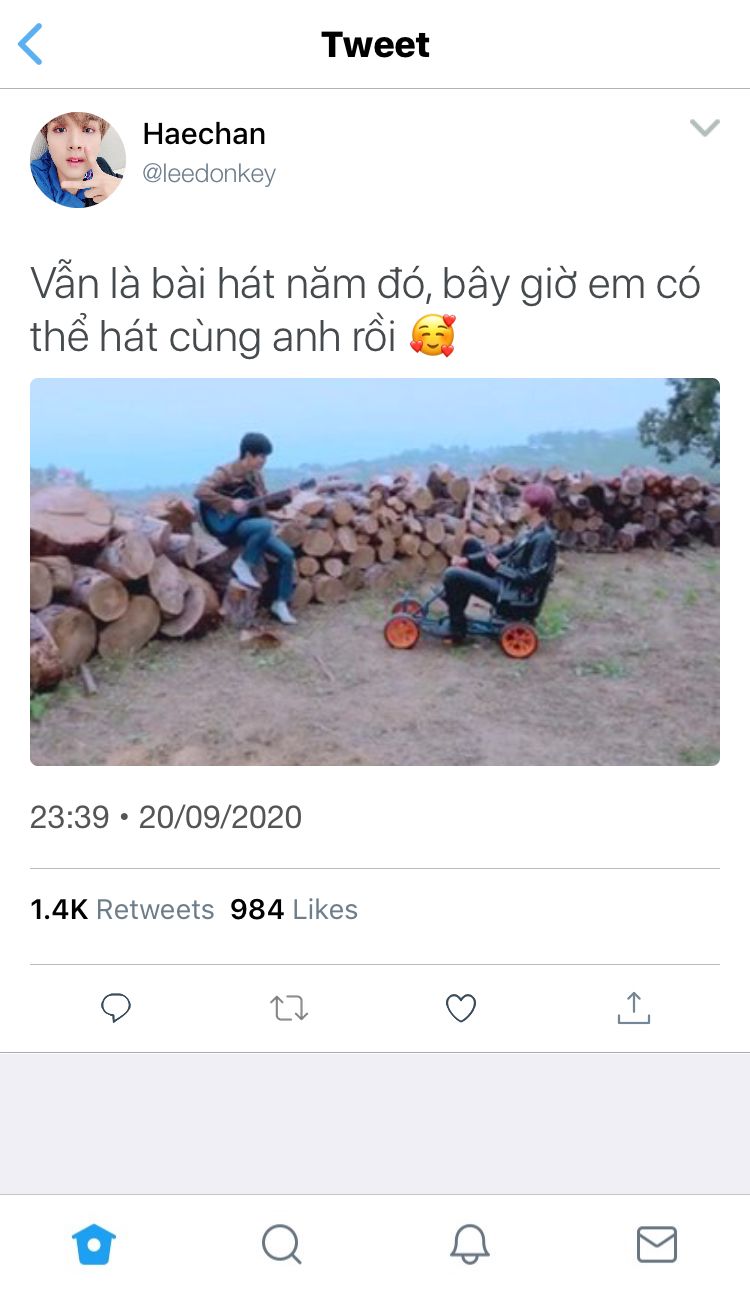The image size is (750, 1294).
Task: Open the attached photo of woodpile
Action: [x=375, y=572]
